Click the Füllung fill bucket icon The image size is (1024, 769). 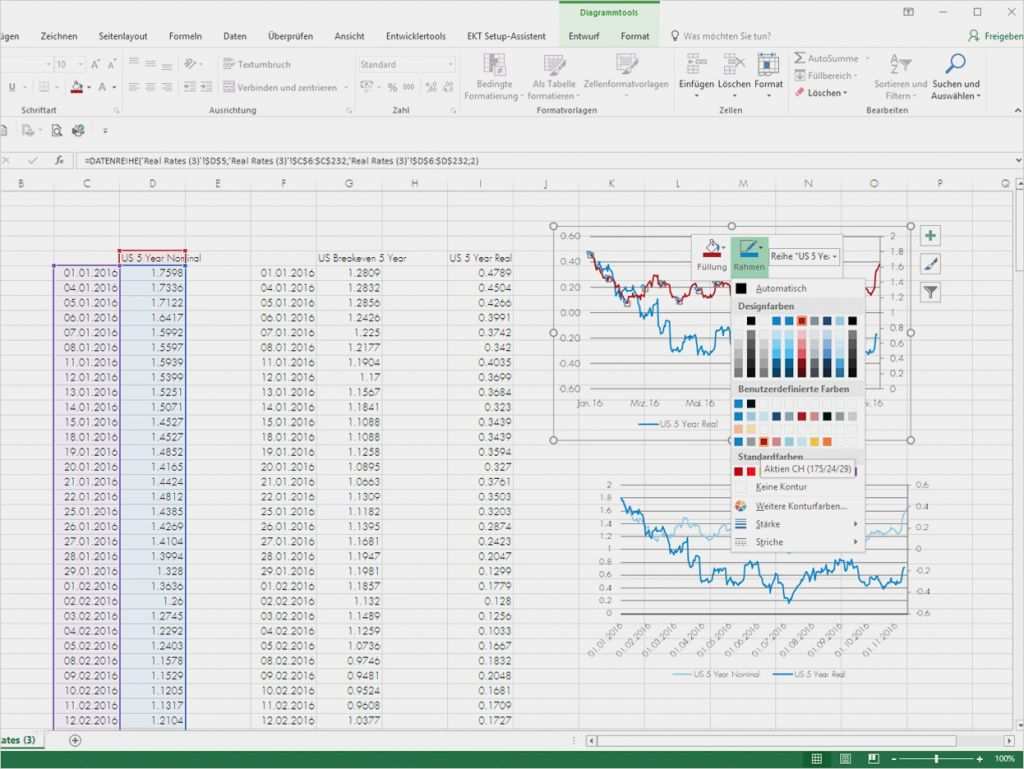(x=712, y=249)
